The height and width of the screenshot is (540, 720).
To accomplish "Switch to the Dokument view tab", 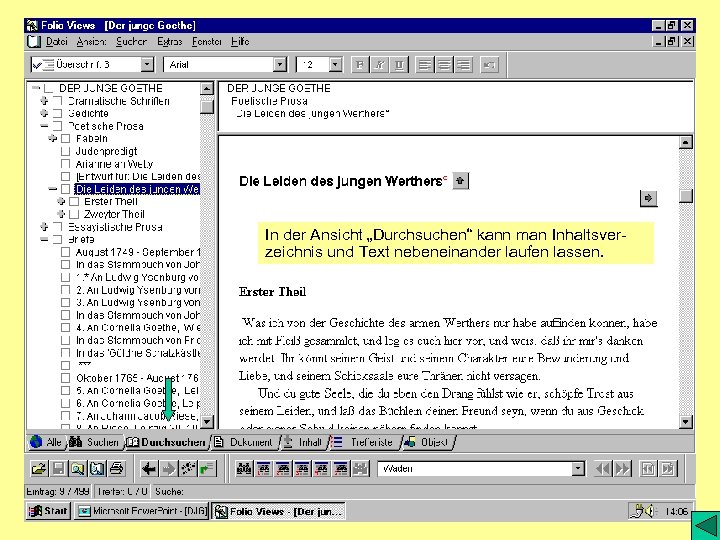I will 244,442.
